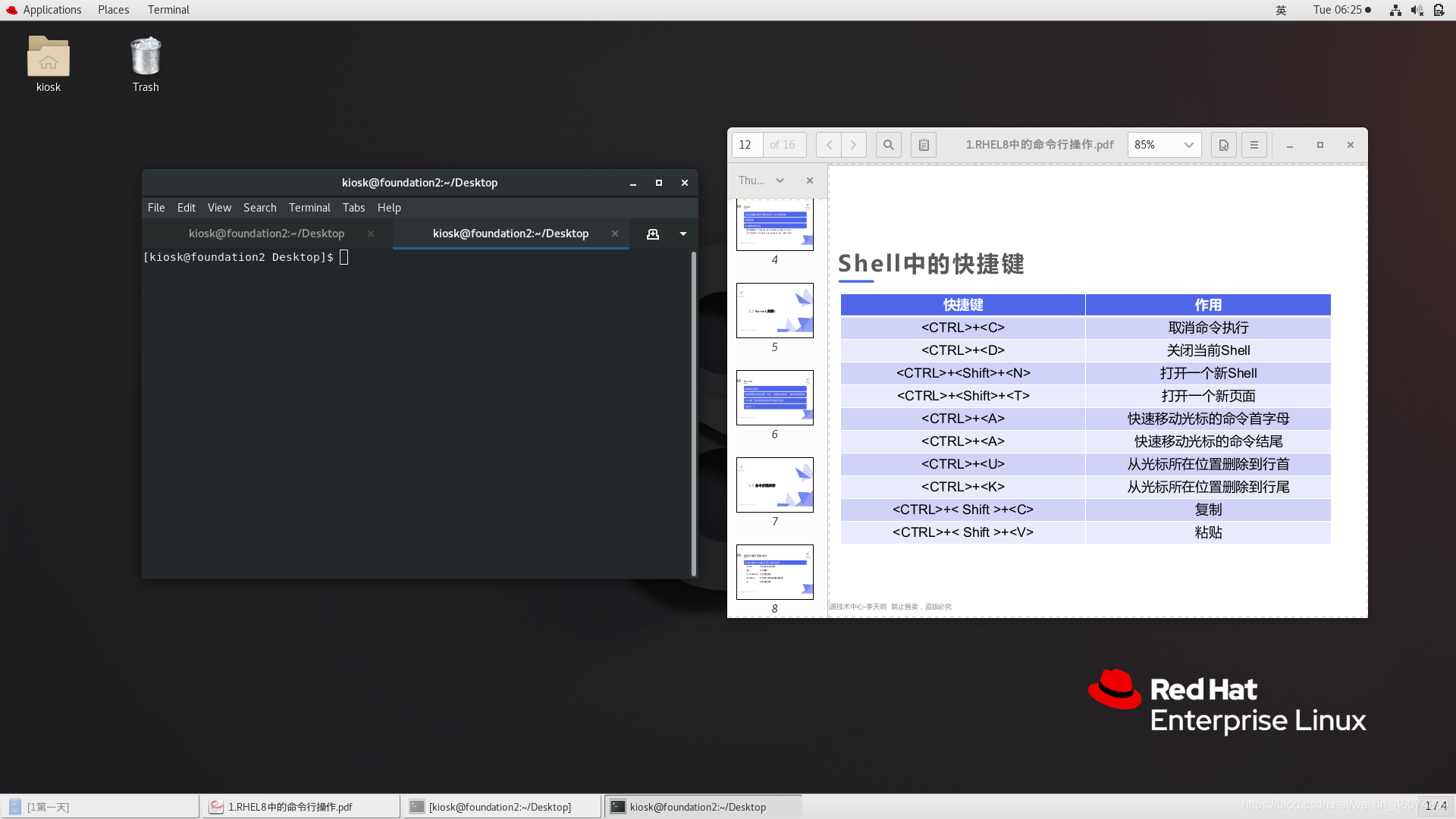Screen dimensions: 1456x819
Task: Click the previous page navigation arrow
Action: tap(828, 145)
